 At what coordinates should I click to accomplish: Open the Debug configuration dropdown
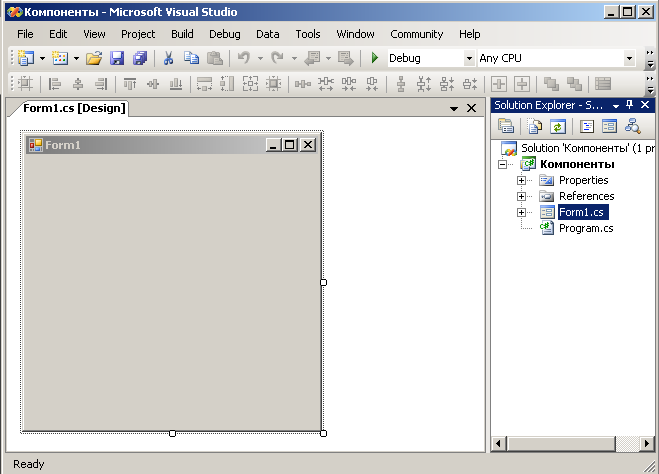(469, 58)
